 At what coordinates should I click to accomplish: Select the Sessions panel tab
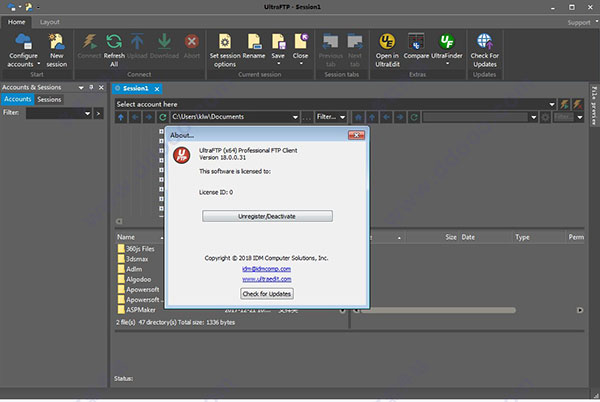pyautogui.click(x=49, y=99)
